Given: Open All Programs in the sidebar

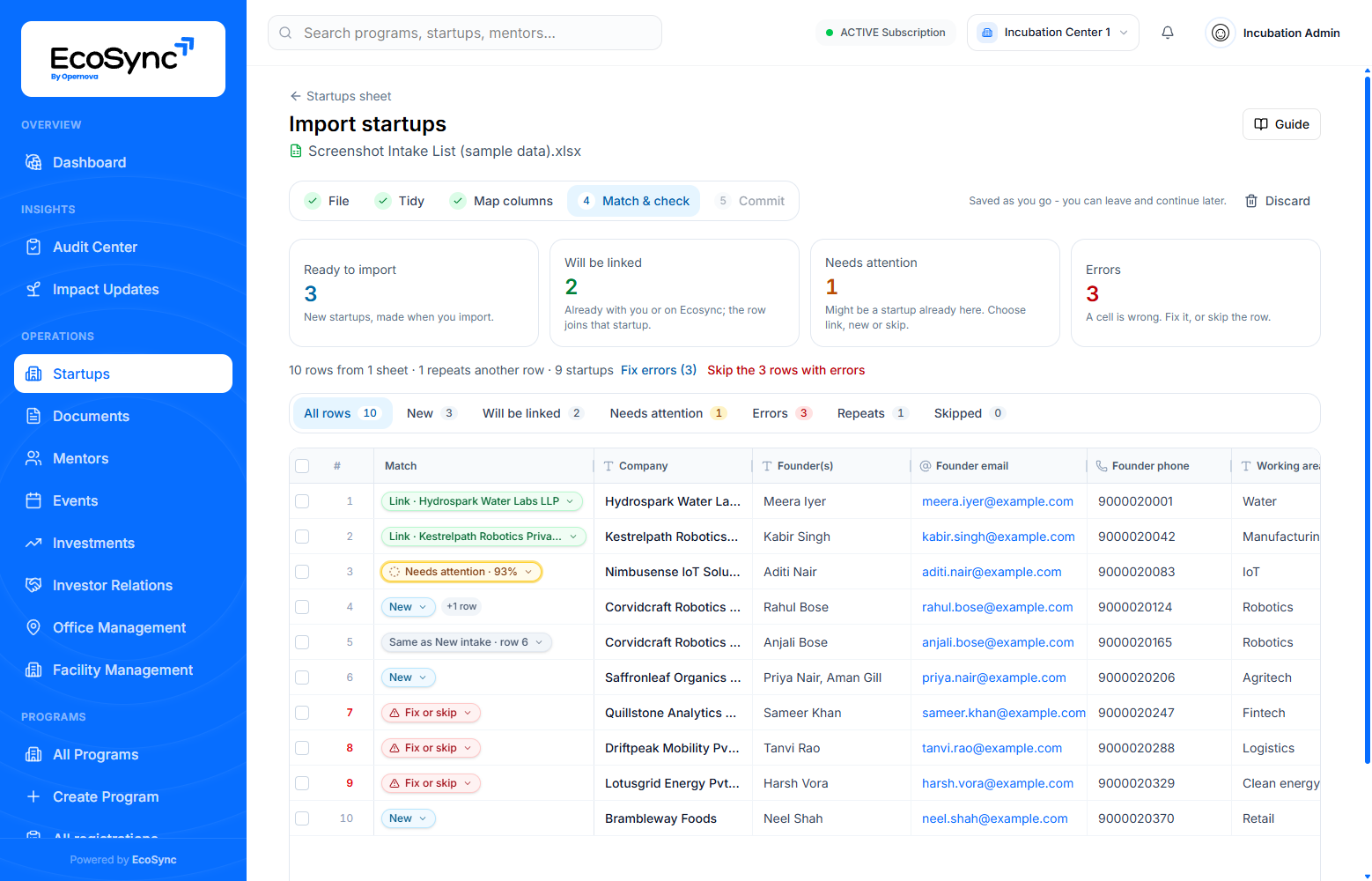Looking at the screenshot, I should [123, 754].
